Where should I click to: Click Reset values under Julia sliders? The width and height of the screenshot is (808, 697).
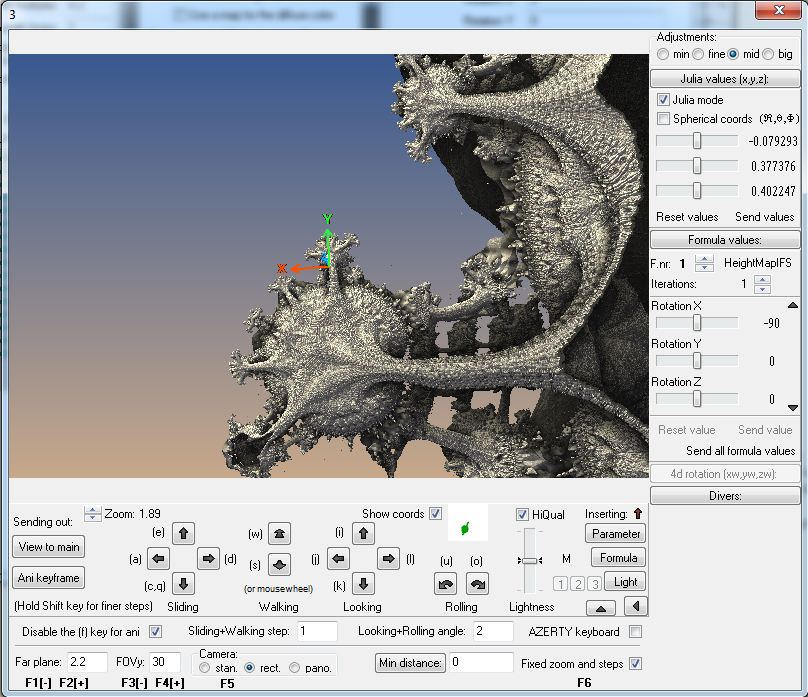[x=687, y=217]
